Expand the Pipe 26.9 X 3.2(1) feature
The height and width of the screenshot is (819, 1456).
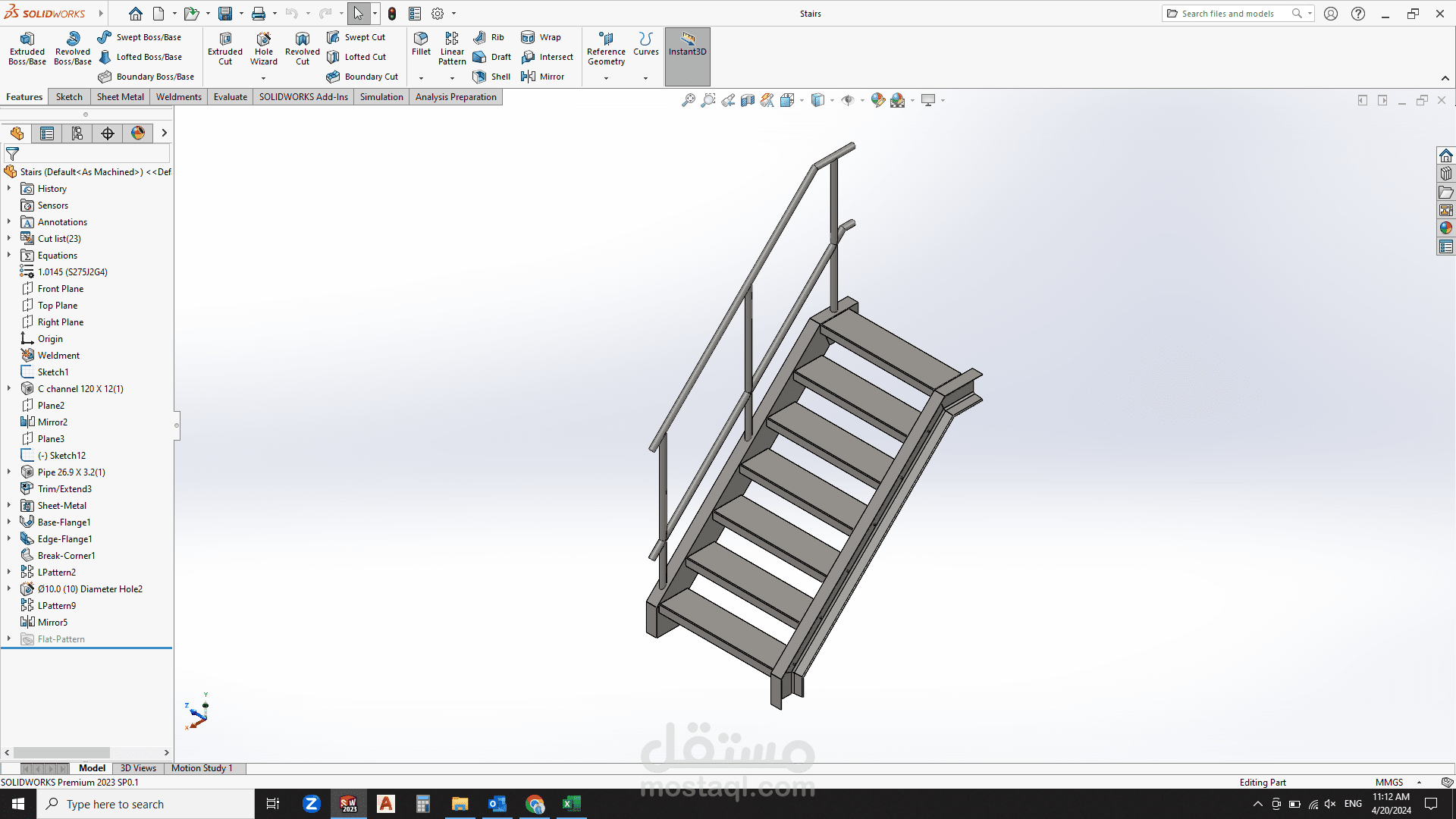(9, 472)
